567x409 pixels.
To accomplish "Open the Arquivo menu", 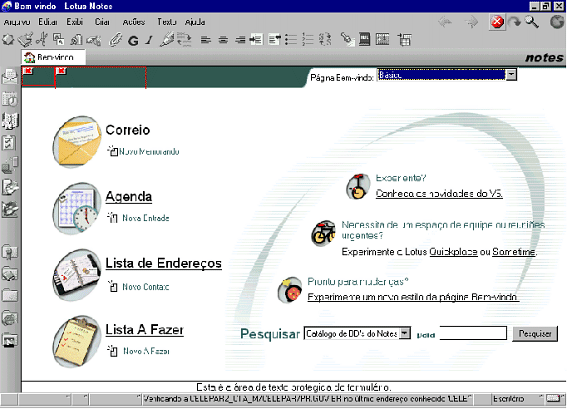I will pos(17,22).
